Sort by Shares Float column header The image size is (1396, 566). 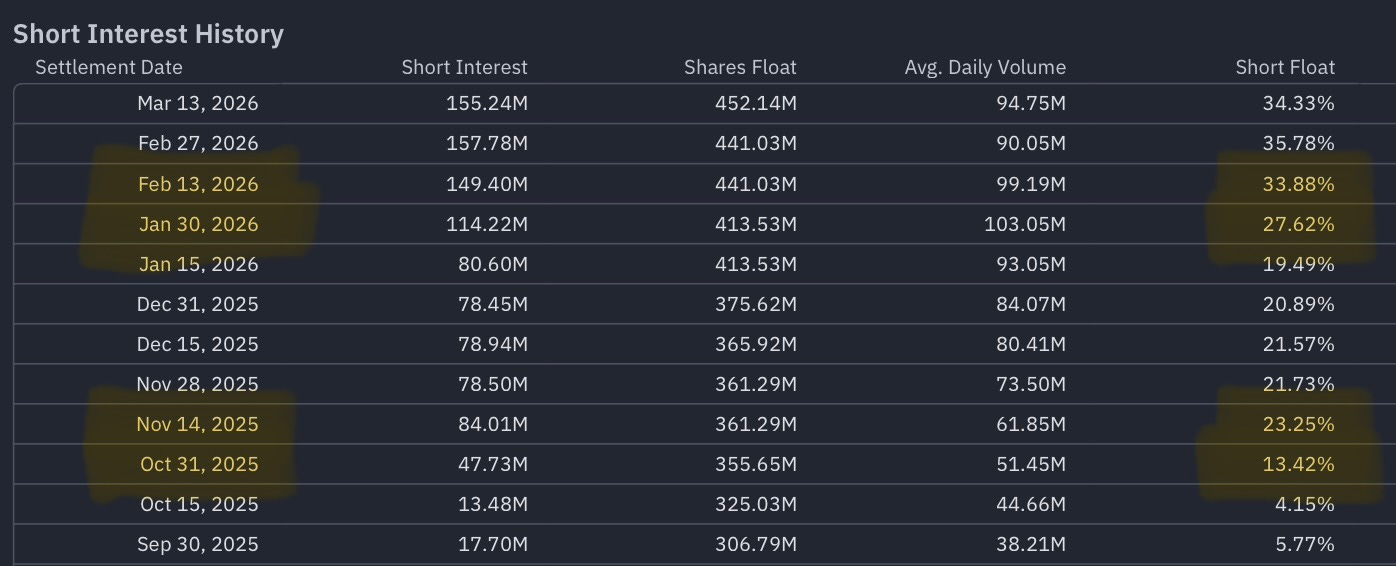click(740, 68)
